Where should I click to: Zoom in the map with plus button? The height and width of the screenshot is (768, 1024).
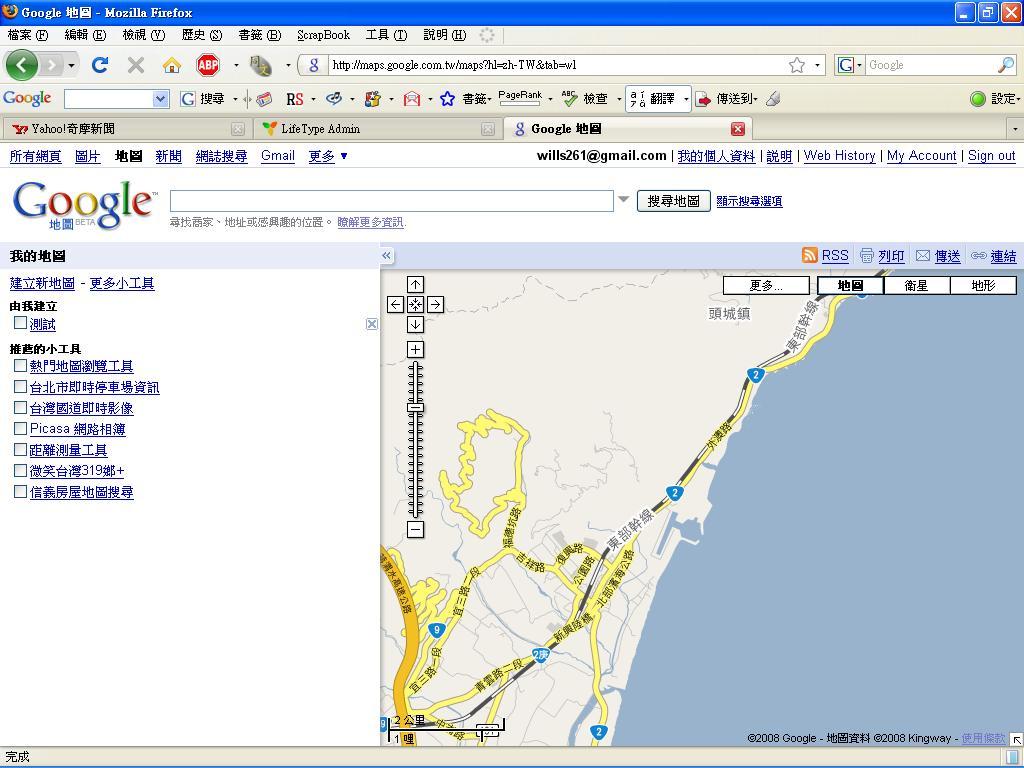pyautogui.click(x=415, y=349)
